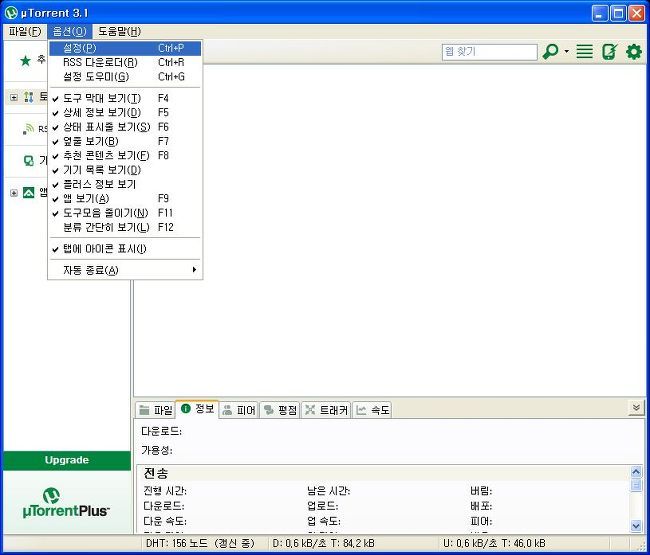Choose 설정(P) from the options menu

[x=125, y=48]
